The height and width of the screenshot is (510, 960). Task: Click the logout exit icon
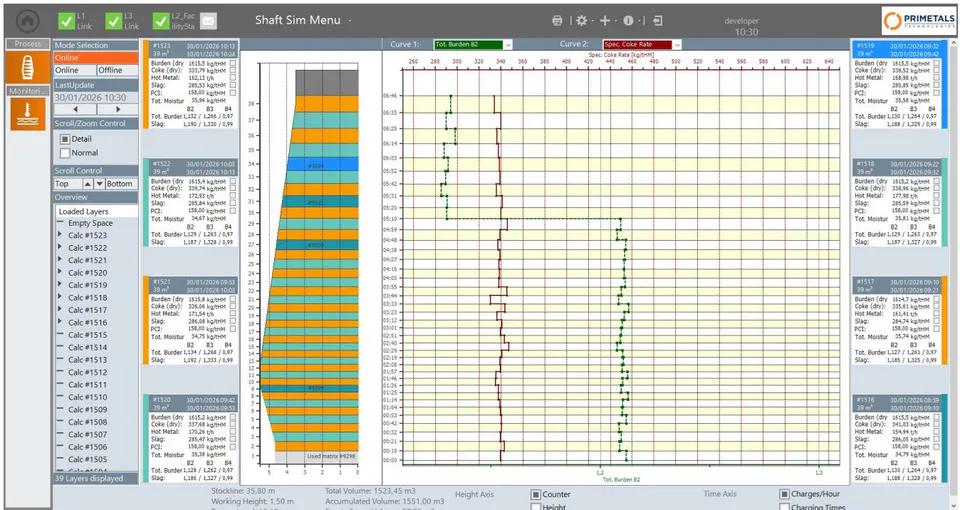coord(657,21)
